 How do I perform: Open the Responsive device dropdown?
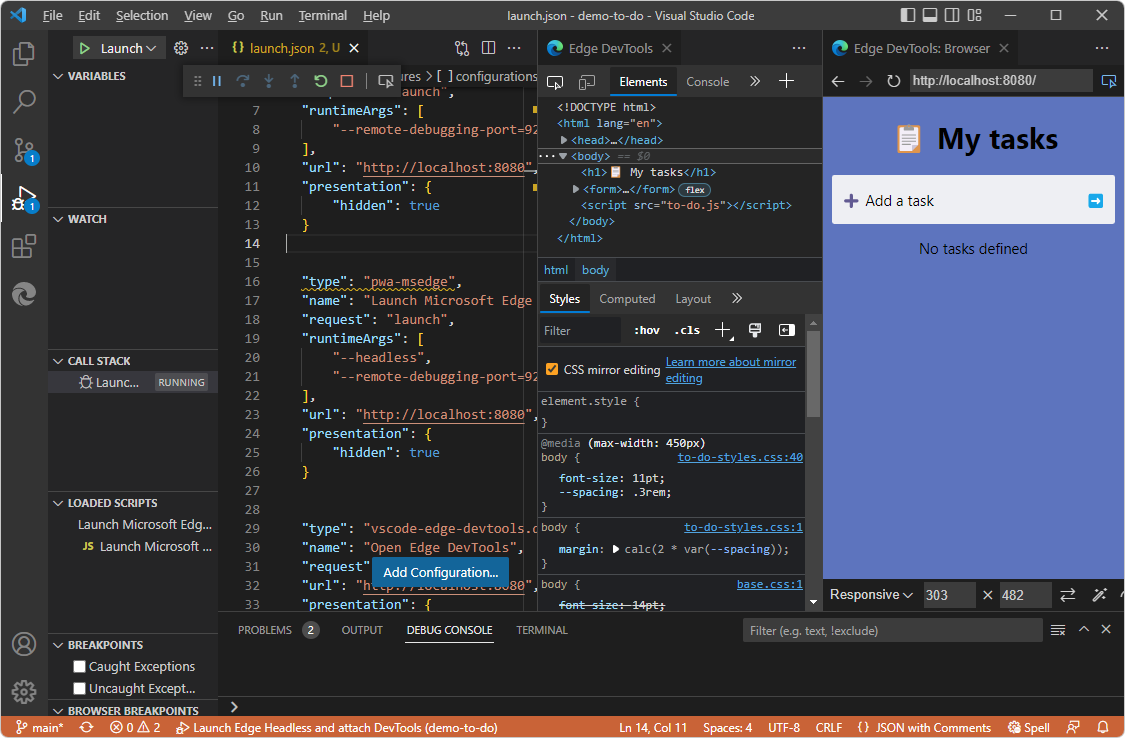870,594
